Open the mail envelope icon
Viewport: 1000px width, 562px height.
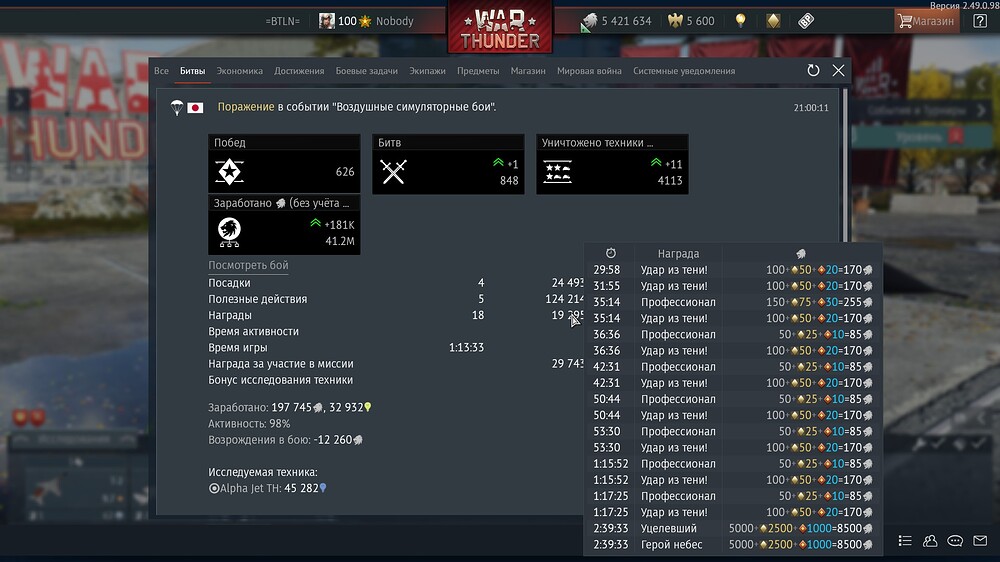[x=980, y=541]
